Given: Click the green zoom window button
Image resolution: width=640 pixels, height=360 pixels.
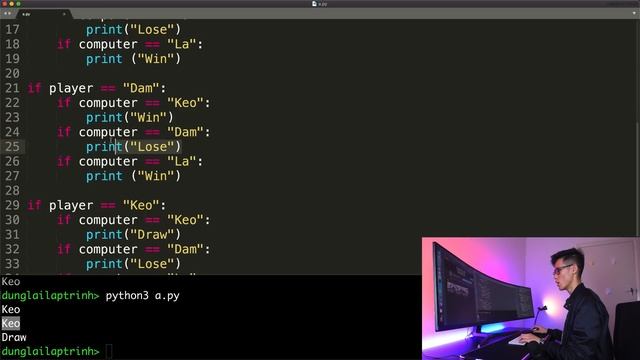Looking at the screenshot, I should pyautogui.click(x=18, y=4).
